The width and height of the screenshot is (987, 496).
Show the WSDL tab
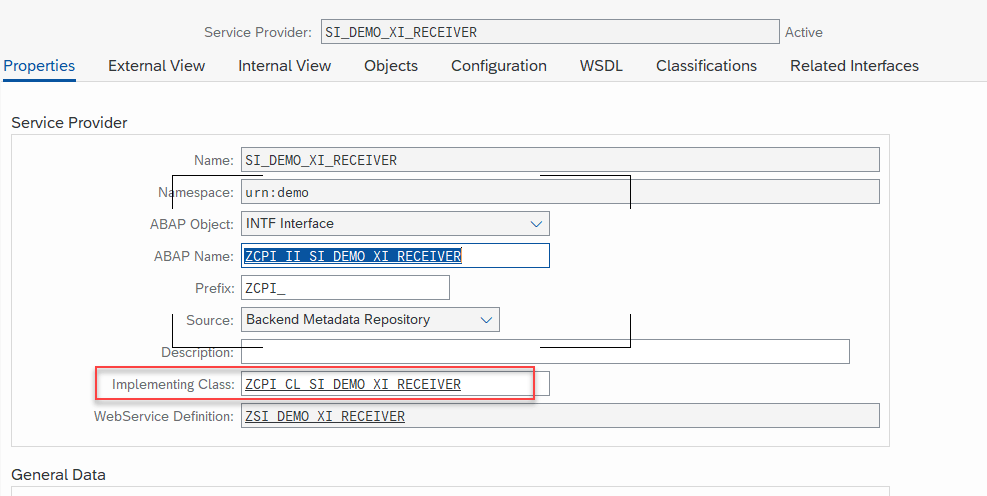[x=601, y=66]
